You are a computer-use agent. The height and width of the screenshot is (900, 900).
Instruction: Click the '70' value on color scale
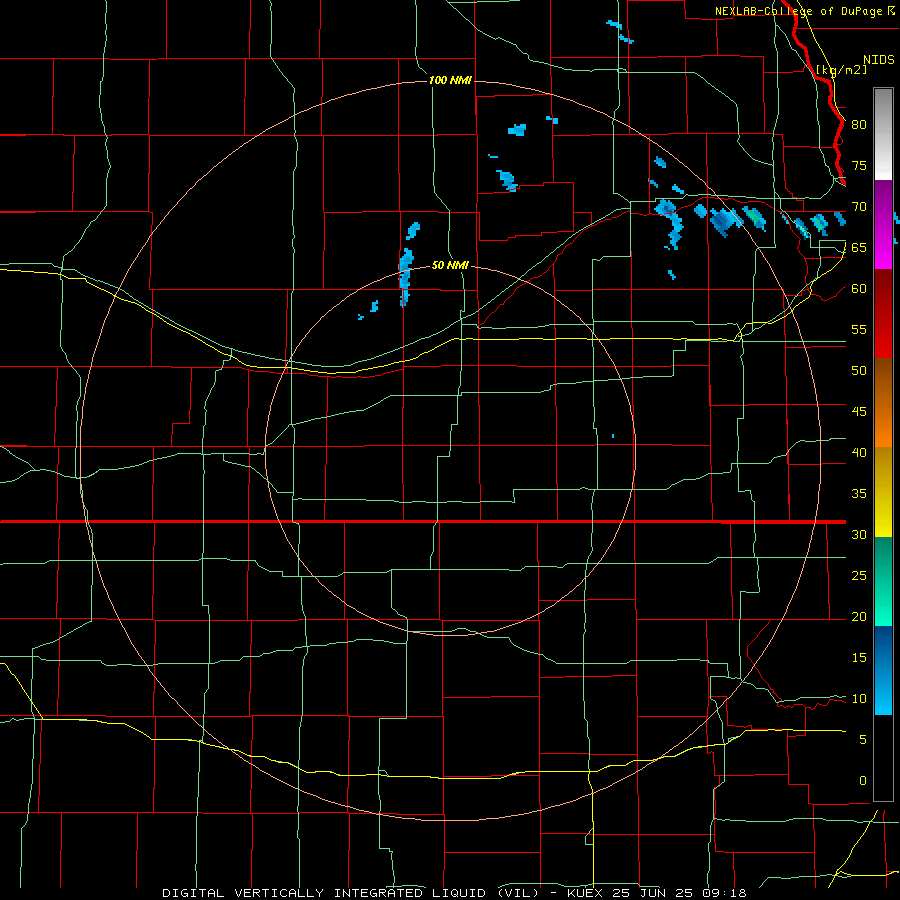(859, 207)
